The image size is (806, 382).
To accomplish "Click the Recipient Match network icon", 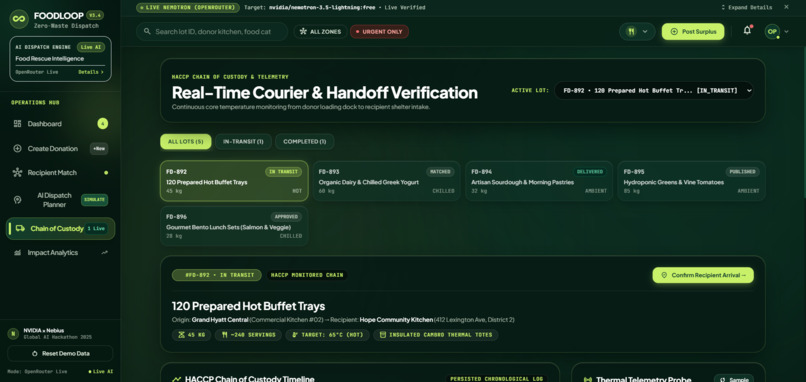I will 17,173.
